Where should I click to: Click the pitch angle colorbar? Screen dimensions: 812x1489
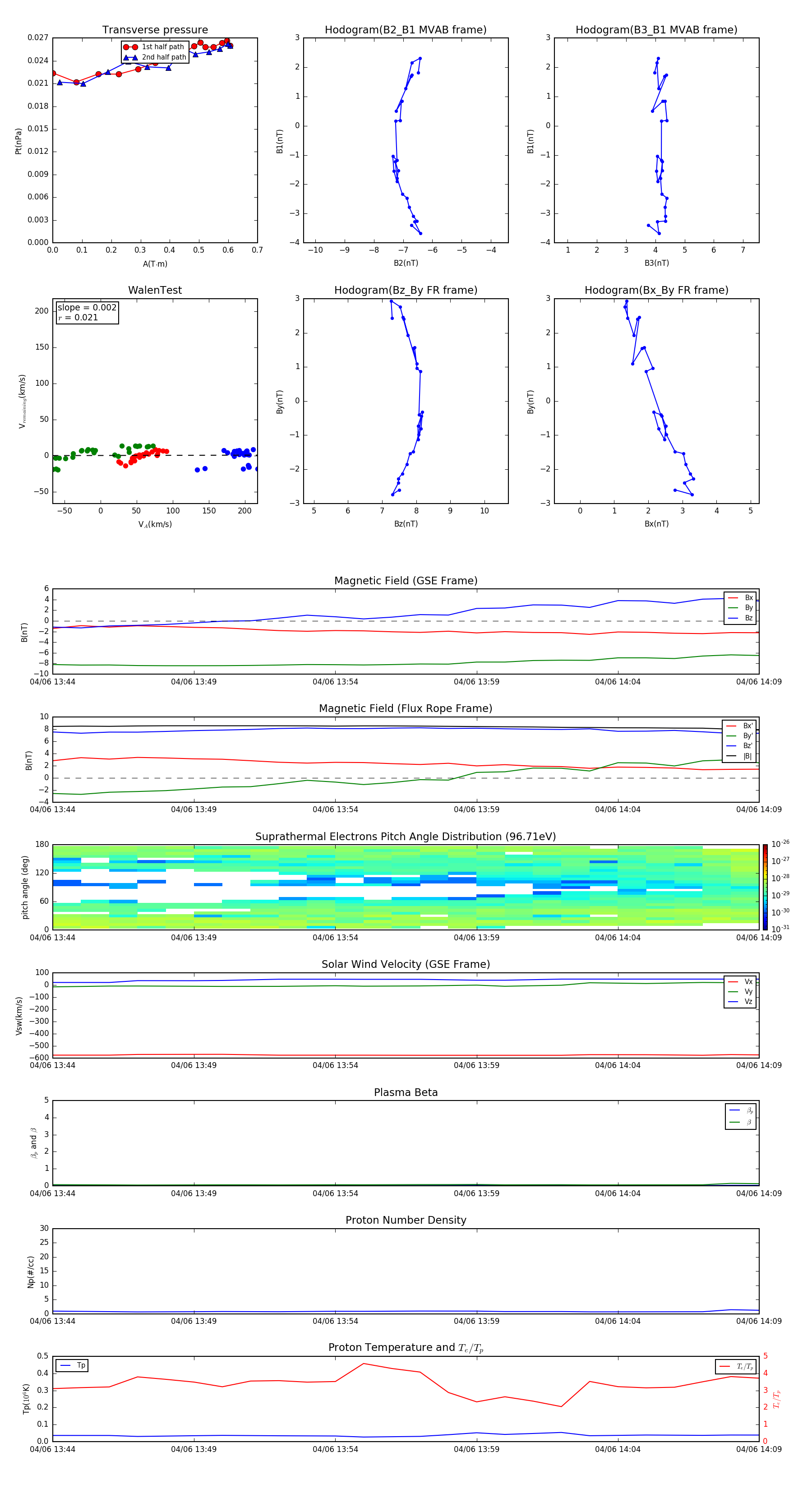tap(765, 887)
